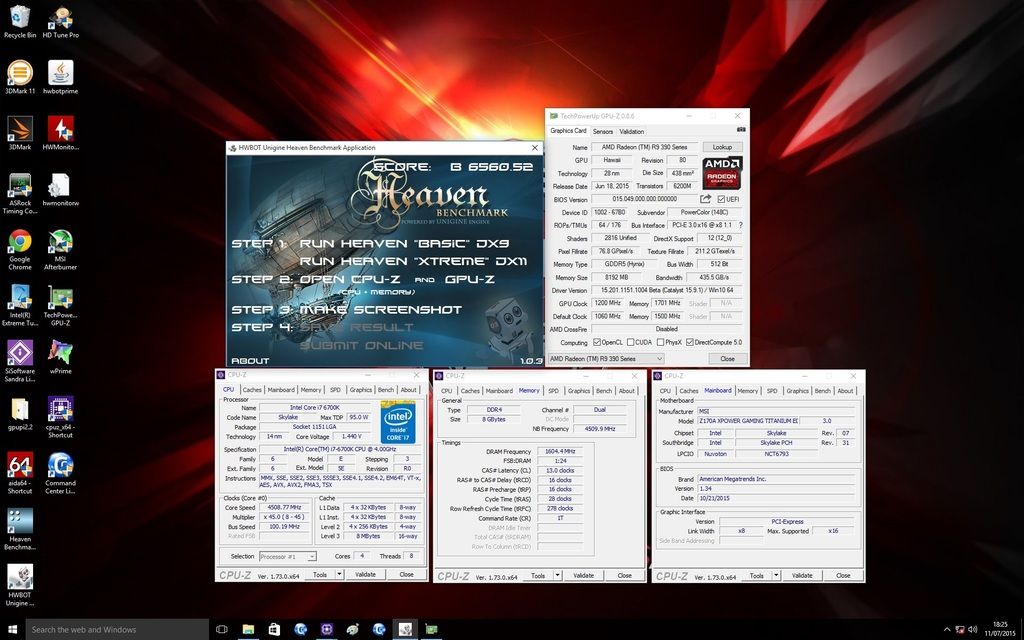Image resolution: width=1024 pixels, height=640 pixels.
Task: Toggle the OpenCL checkbox in GPU-Z
Action: point(596,342)
